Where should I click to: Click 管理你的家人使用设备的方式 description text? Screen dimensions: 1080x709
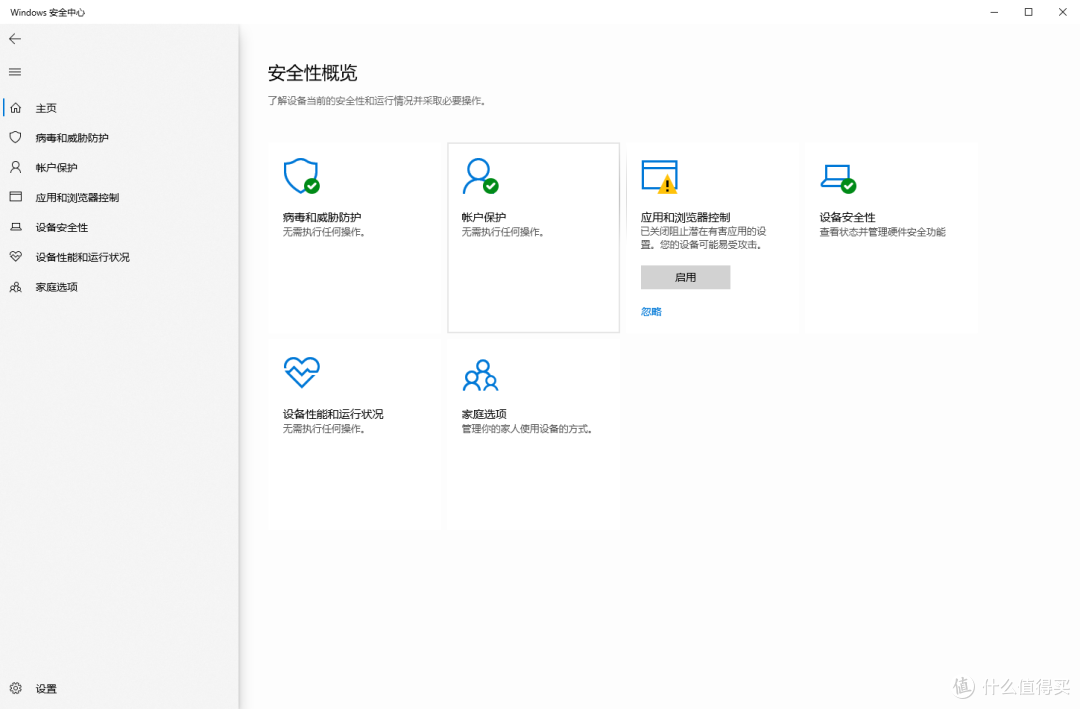pos(527,429)
